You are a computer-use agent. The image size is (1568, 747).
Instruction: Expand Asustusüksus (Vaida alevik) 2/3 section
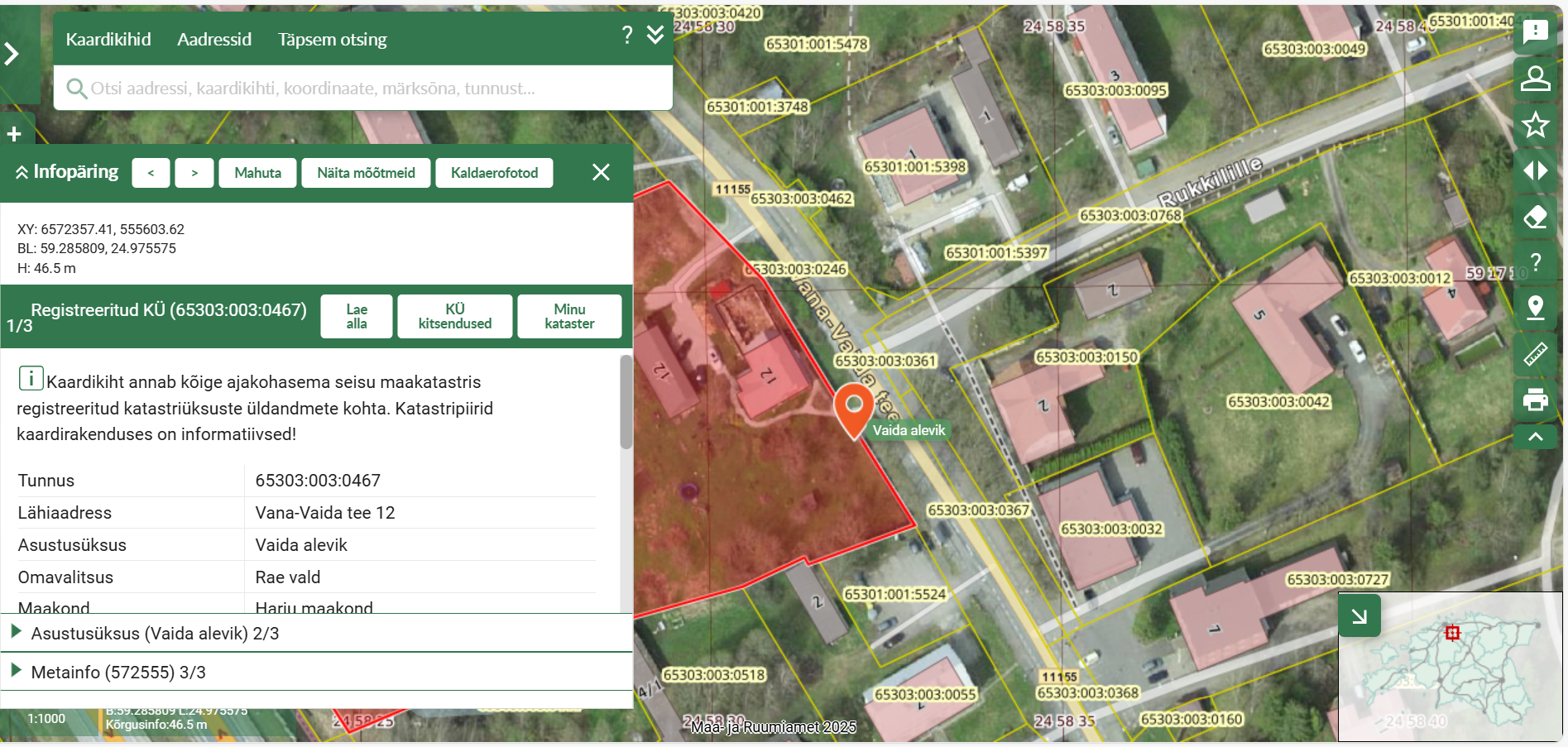click(154, 634)
